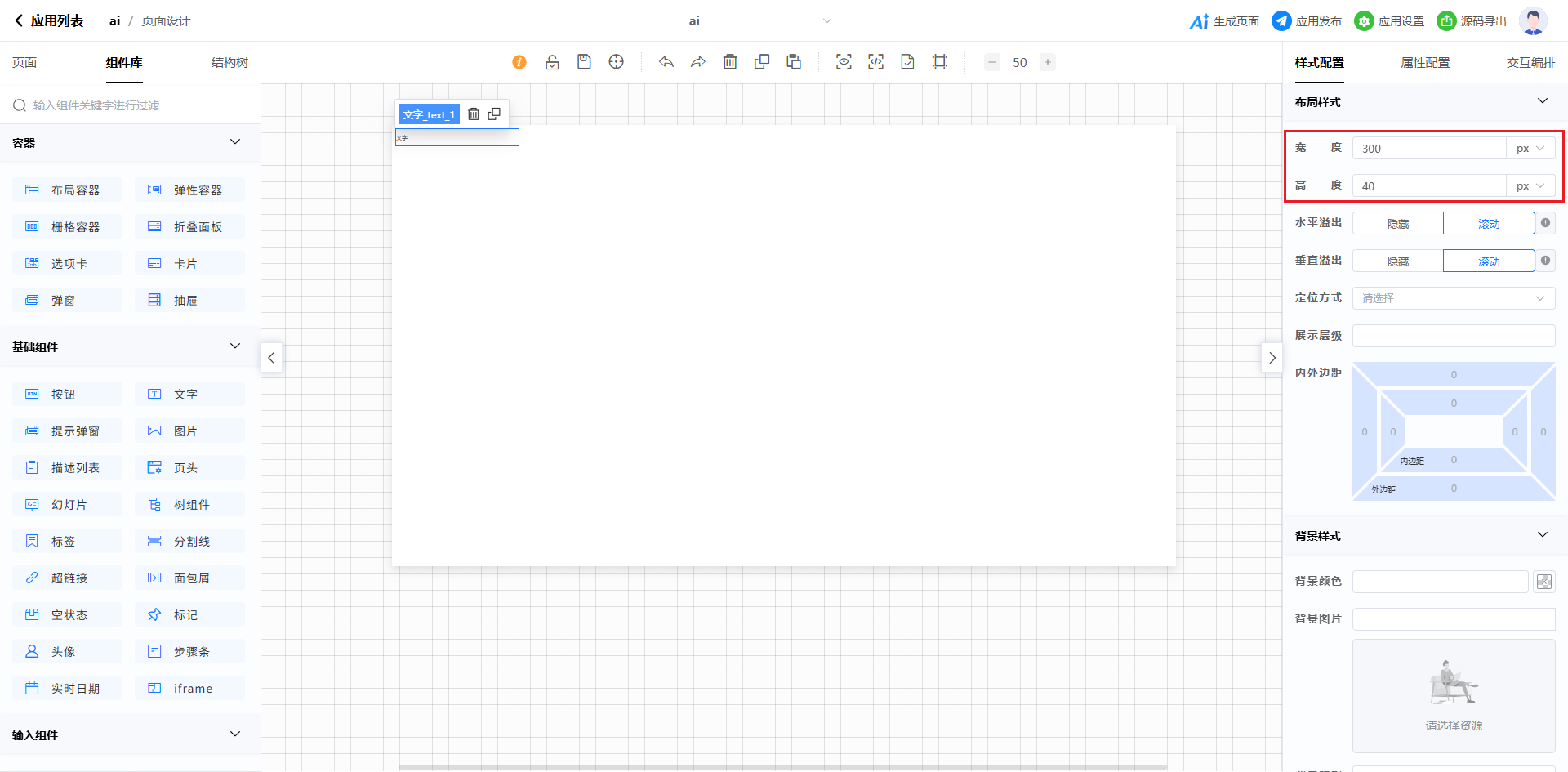Set 垂直溢出 to 滚动

pos(1488,261)
